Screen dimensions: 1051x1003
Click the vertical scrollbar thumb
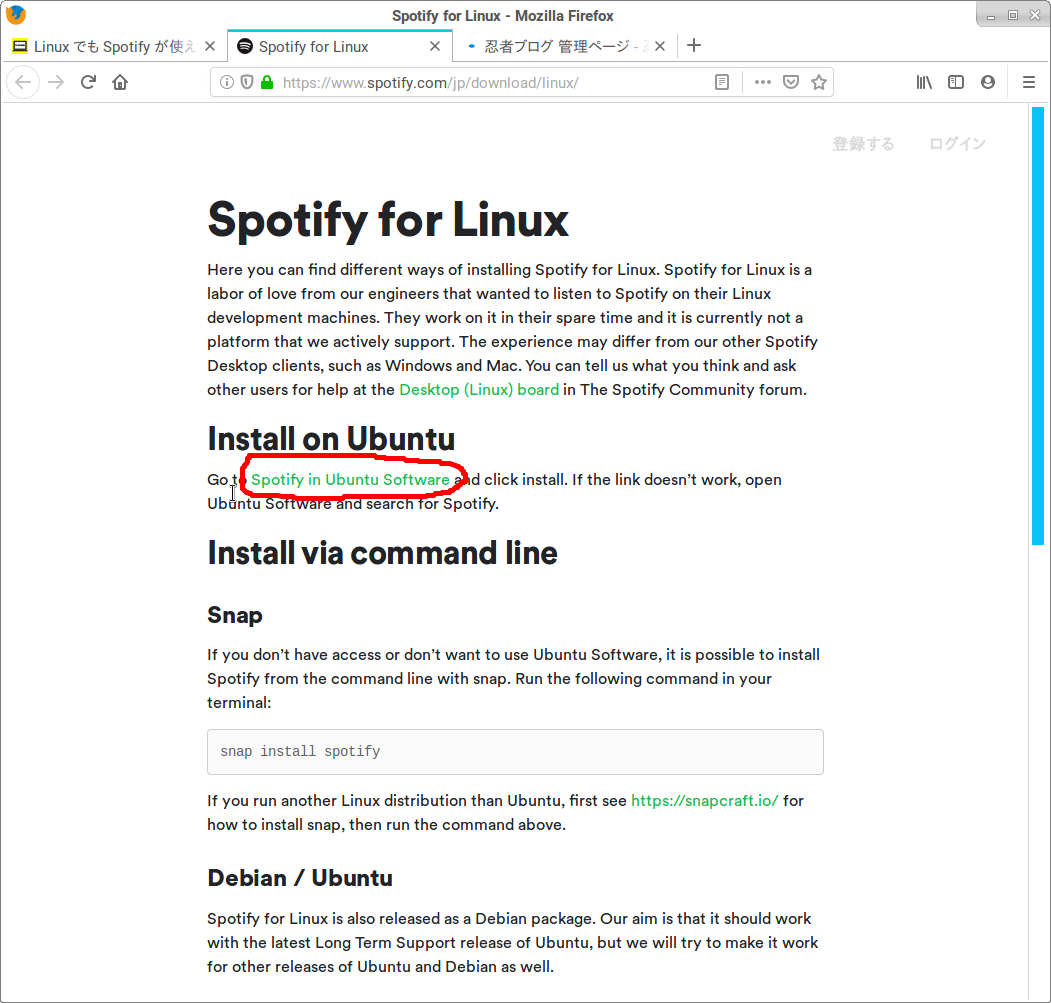click(1038, 326)
